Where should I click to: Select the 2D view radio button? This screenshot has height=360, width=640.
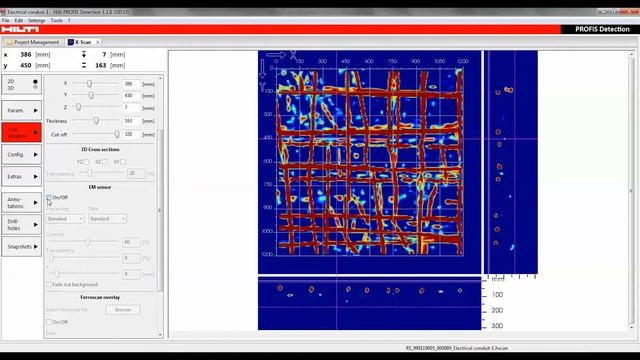point(35,82)
